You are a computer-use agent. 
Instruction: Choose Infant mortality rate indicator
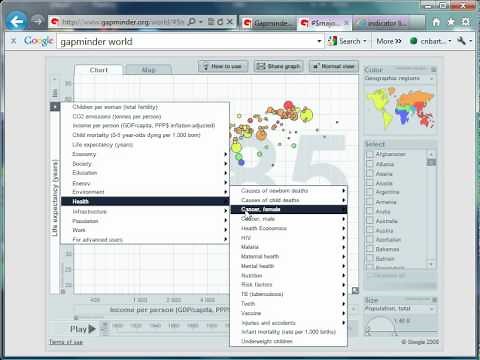tap(289, 332)
